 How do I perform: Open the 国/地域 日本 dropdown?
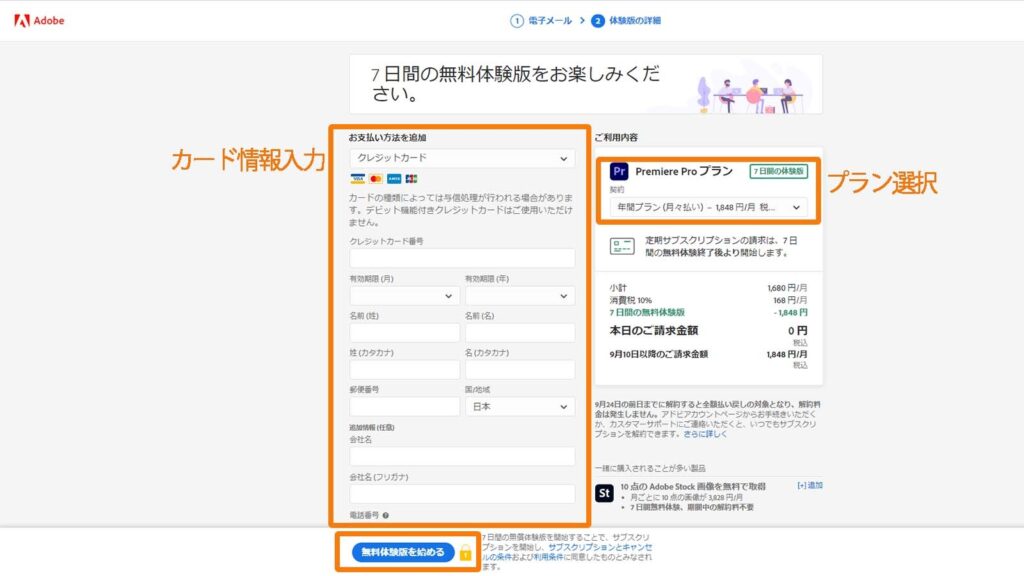click(520, 406)
